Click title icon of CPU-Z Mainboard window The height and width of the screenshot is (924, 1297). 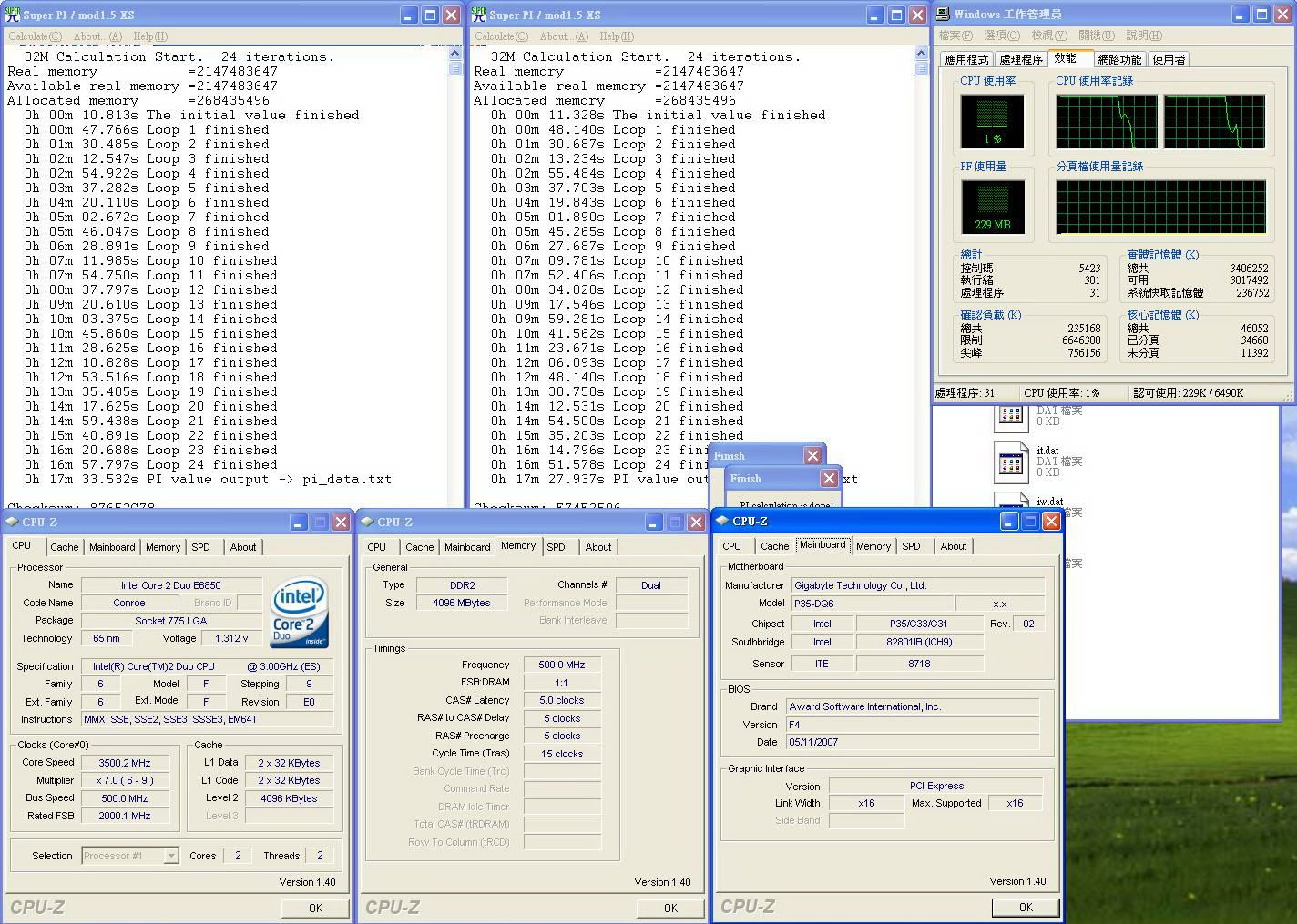pyautogui.click(x=723, y=521)
